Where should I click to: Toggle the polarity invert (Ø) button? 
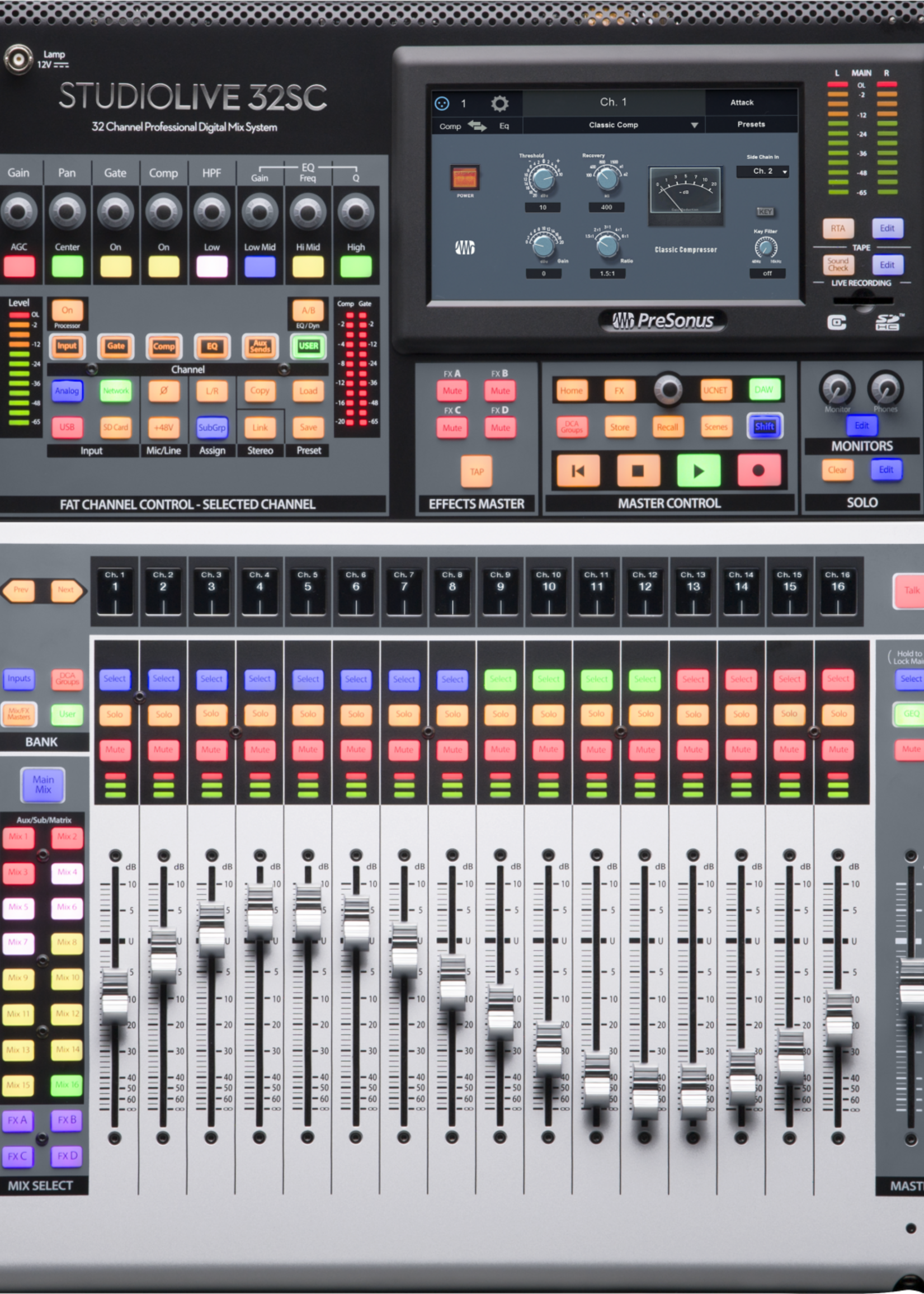(164, 391)
